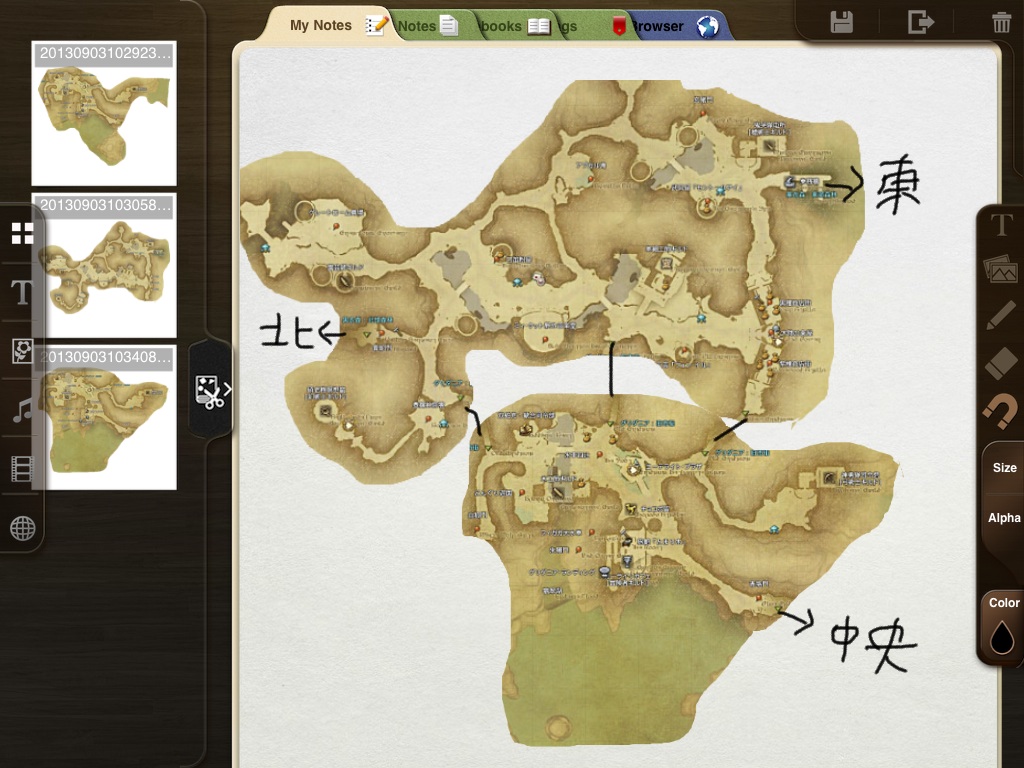Open the insert image tool on right
The image size is (1024, 768).
(x=1001, y=268)
